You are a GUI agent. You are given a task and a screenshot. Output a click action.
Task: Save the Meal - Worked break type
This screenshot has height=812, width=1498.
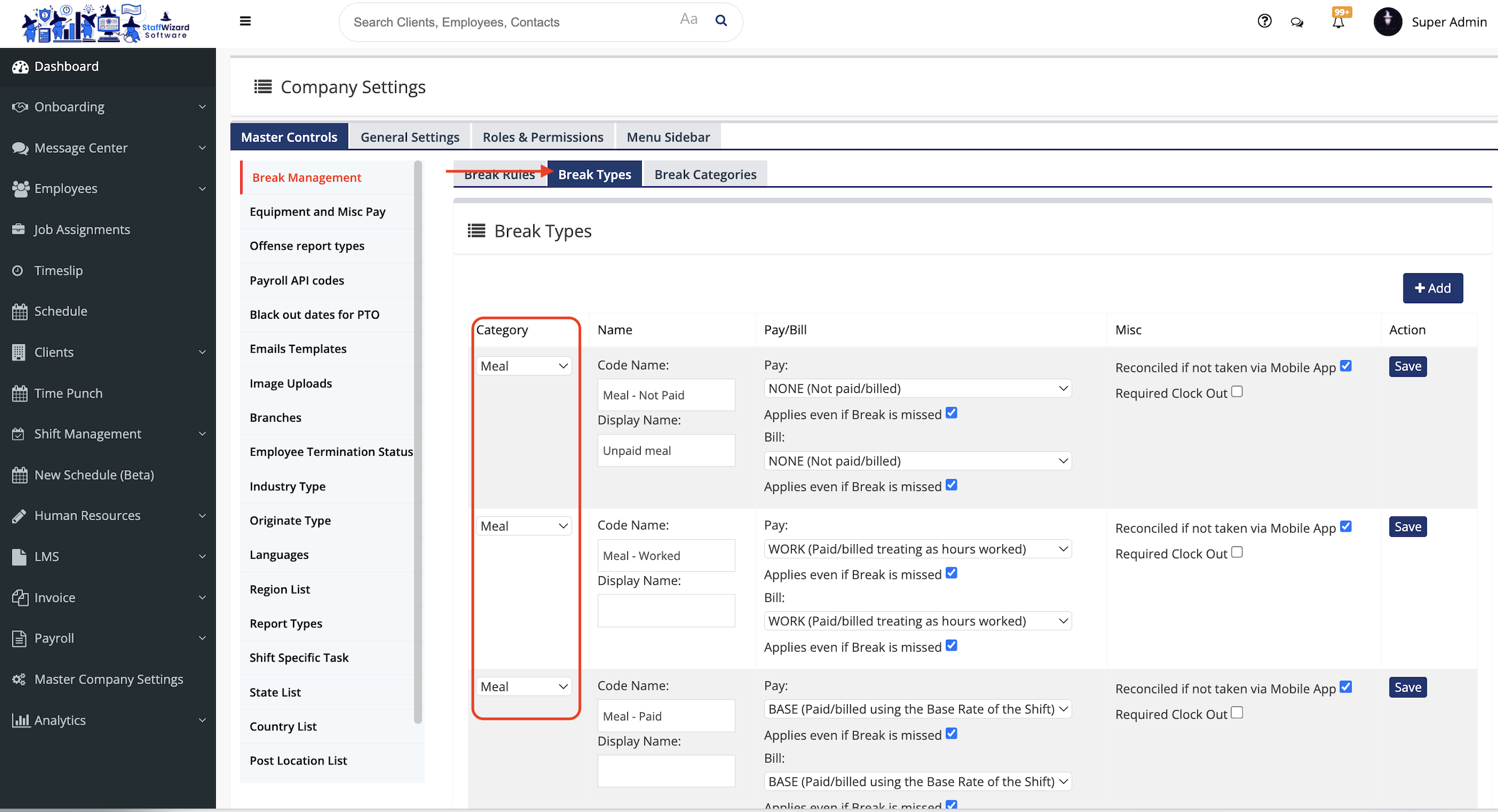[1407, 527]
